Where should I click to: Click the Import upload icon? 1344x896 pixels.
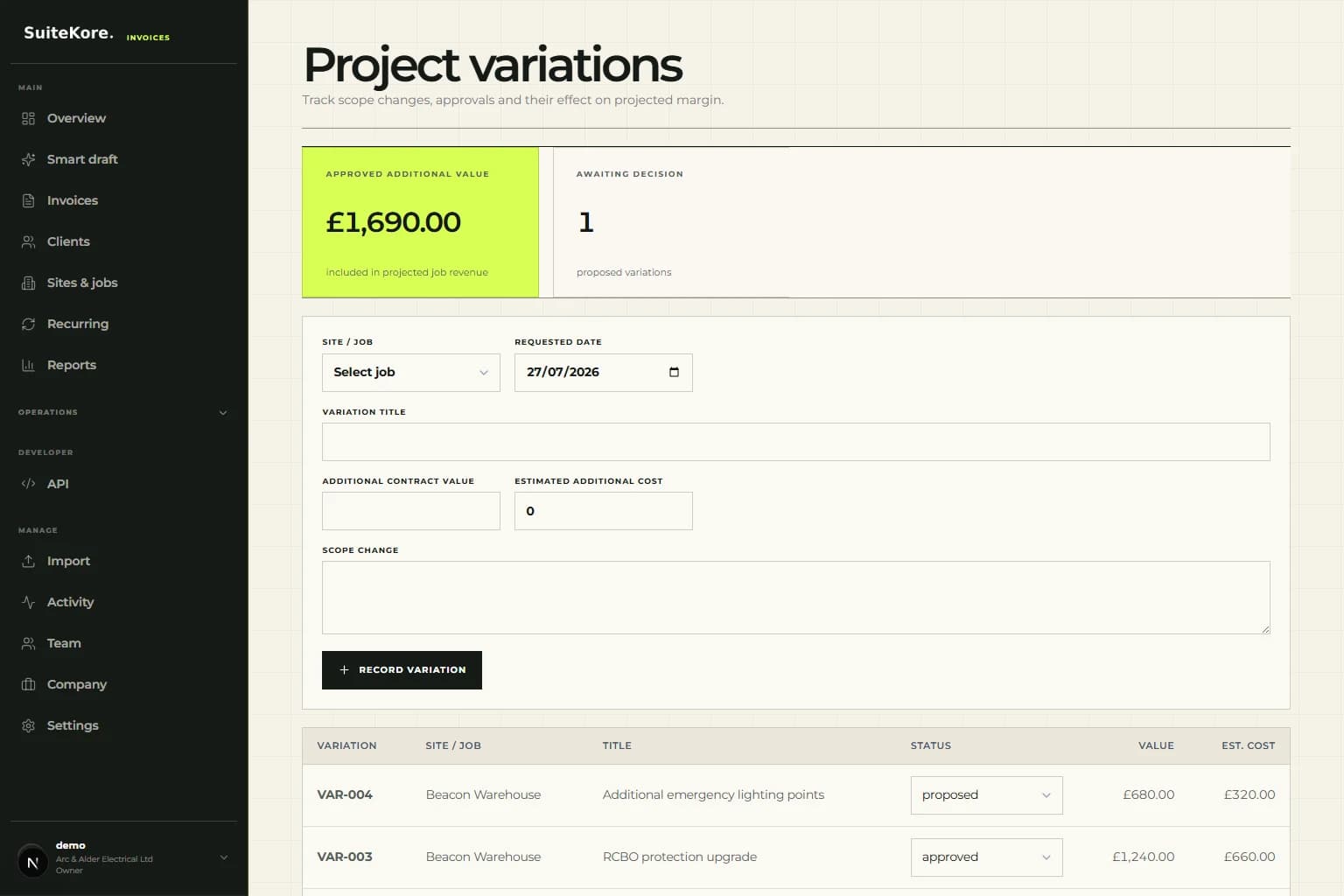[x=28, y=561]
